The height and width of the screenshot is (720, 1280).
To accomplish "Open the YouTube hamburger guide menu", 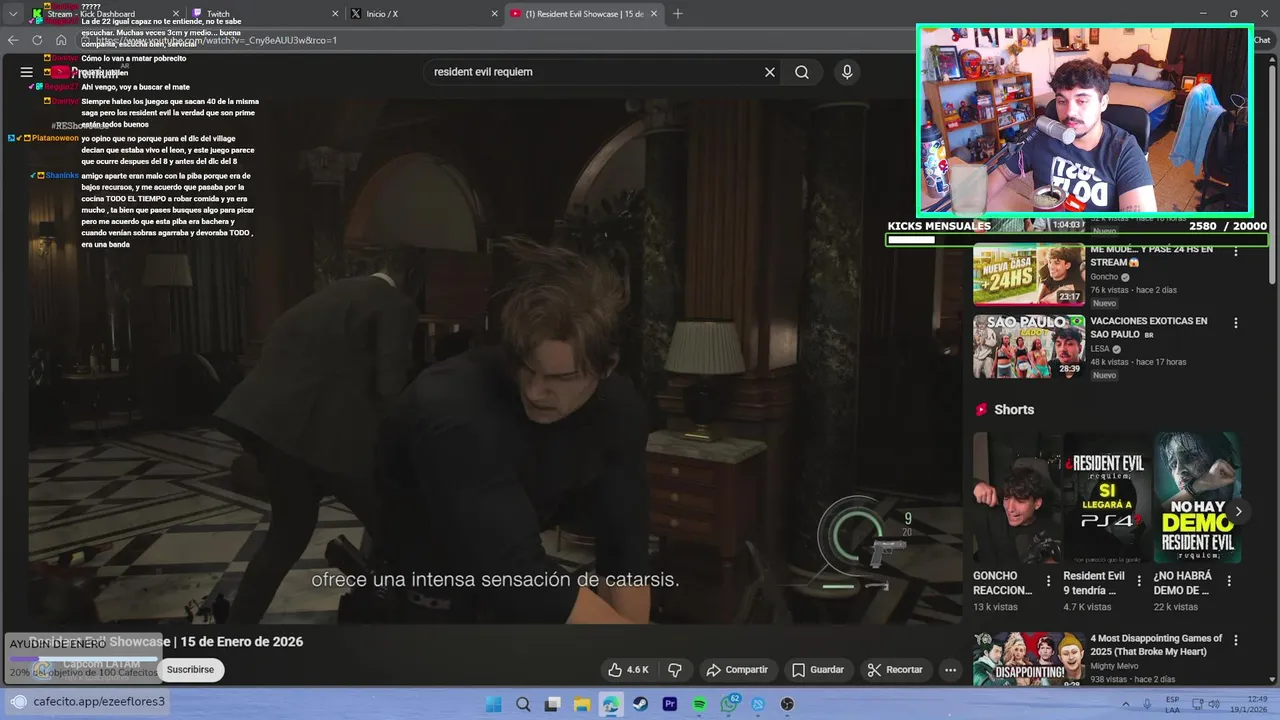I will coord(26,72).
